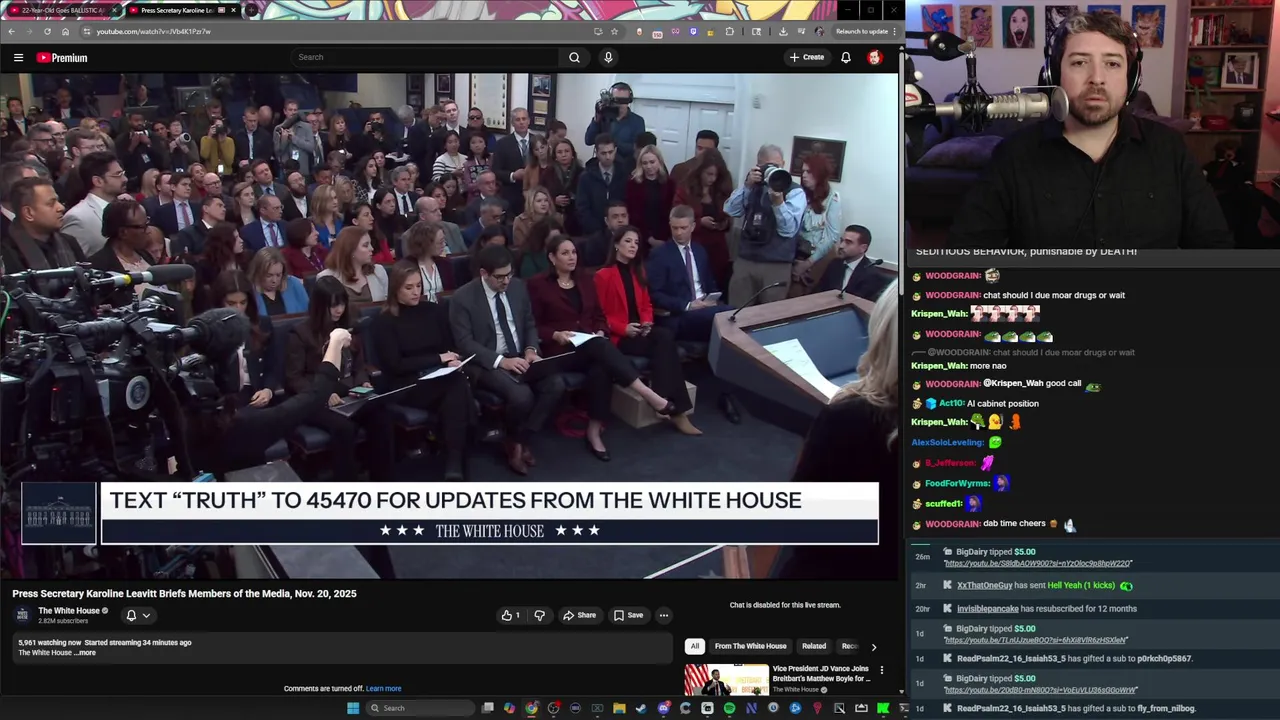
Task: View site information icon in address bar
Action: 87,31
